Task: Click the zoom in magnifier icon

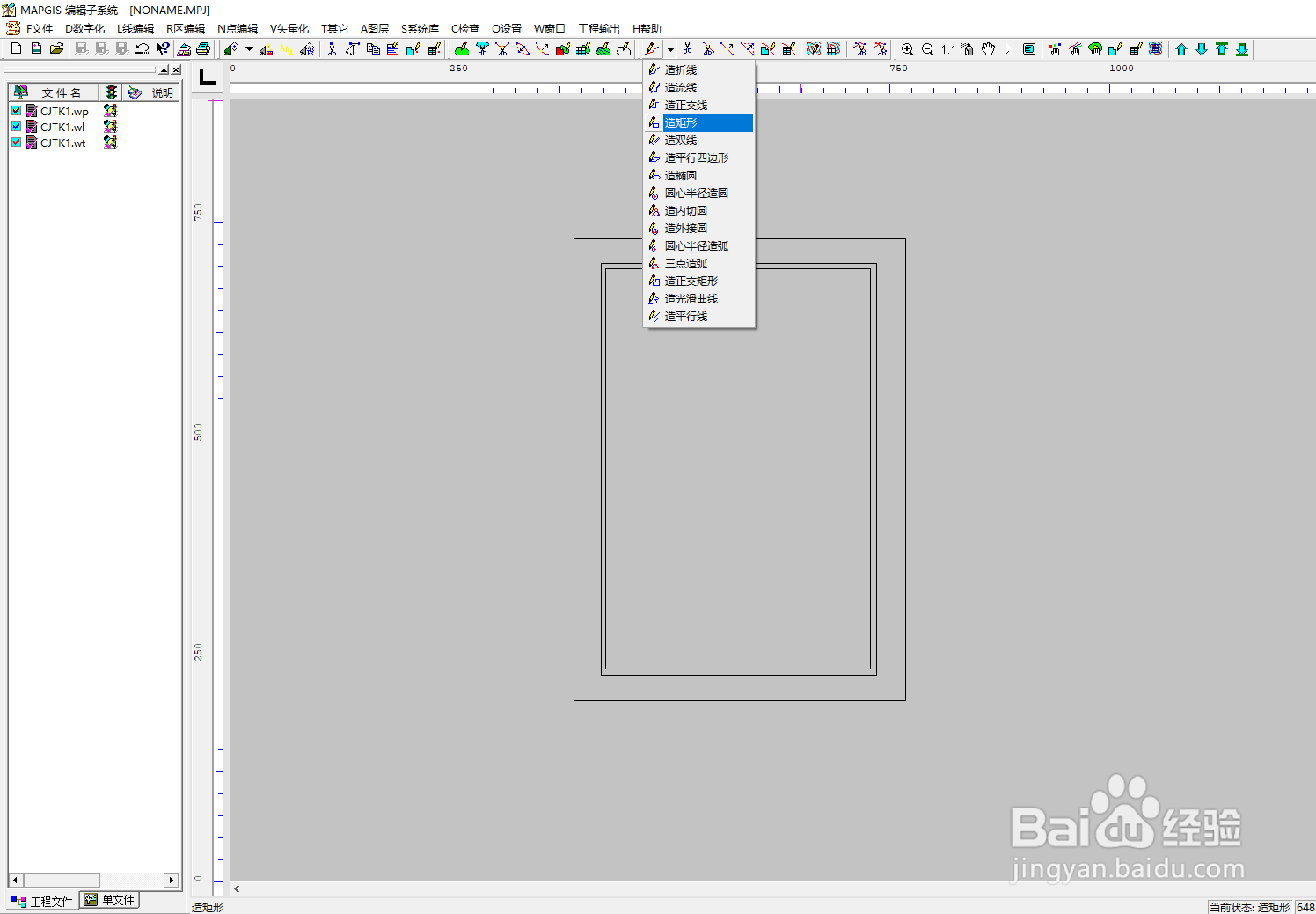Action: pos(908,49)
